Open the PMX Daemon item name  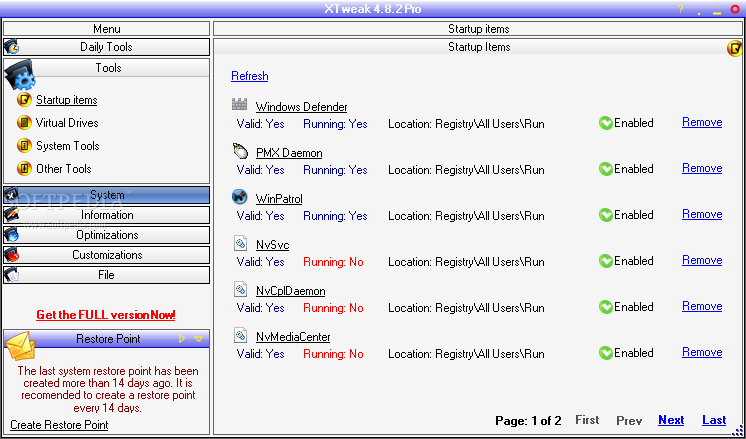pos(289,153)
